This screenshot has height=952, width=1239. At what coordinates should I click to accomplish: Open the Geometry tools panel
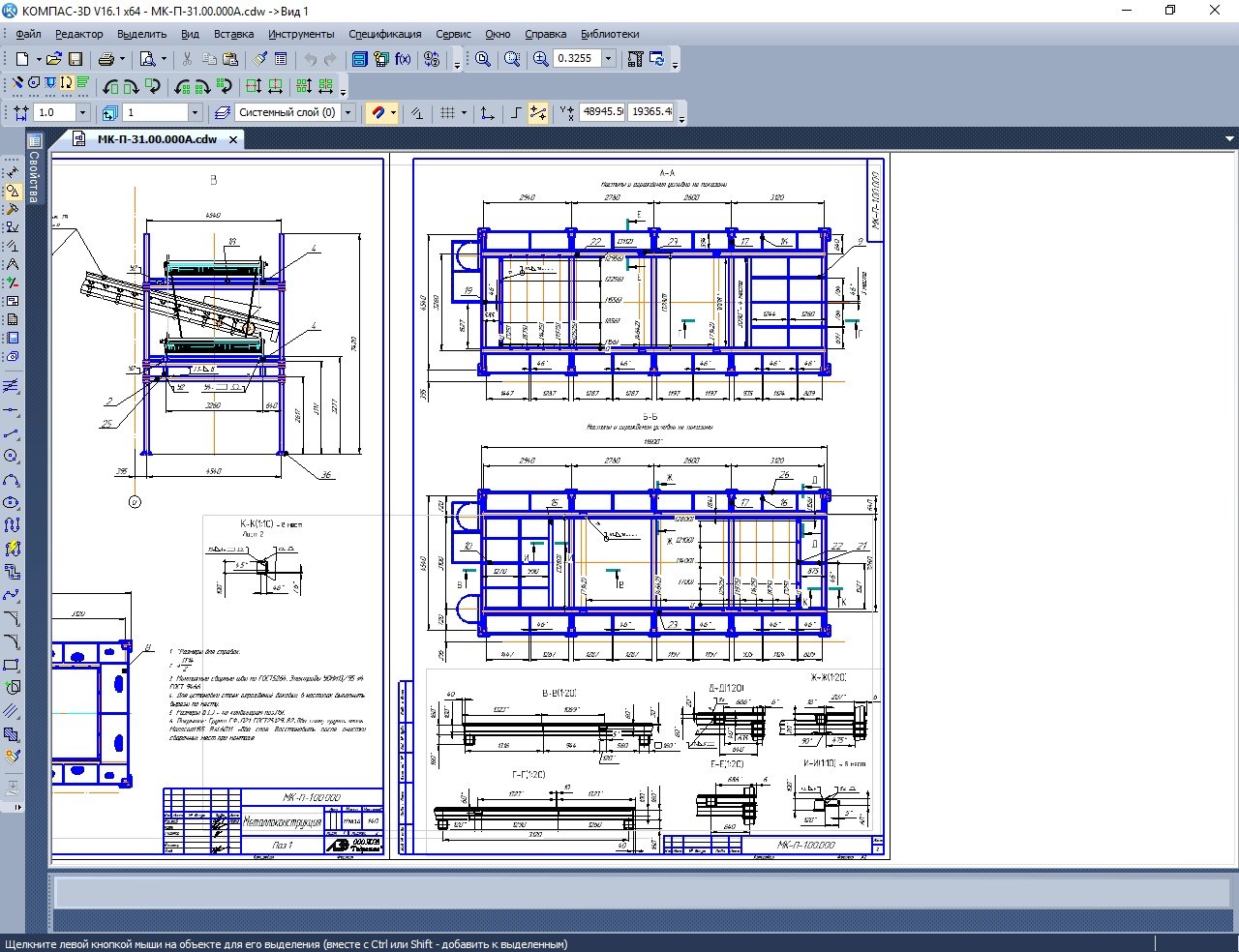click(x=13, y=192)
